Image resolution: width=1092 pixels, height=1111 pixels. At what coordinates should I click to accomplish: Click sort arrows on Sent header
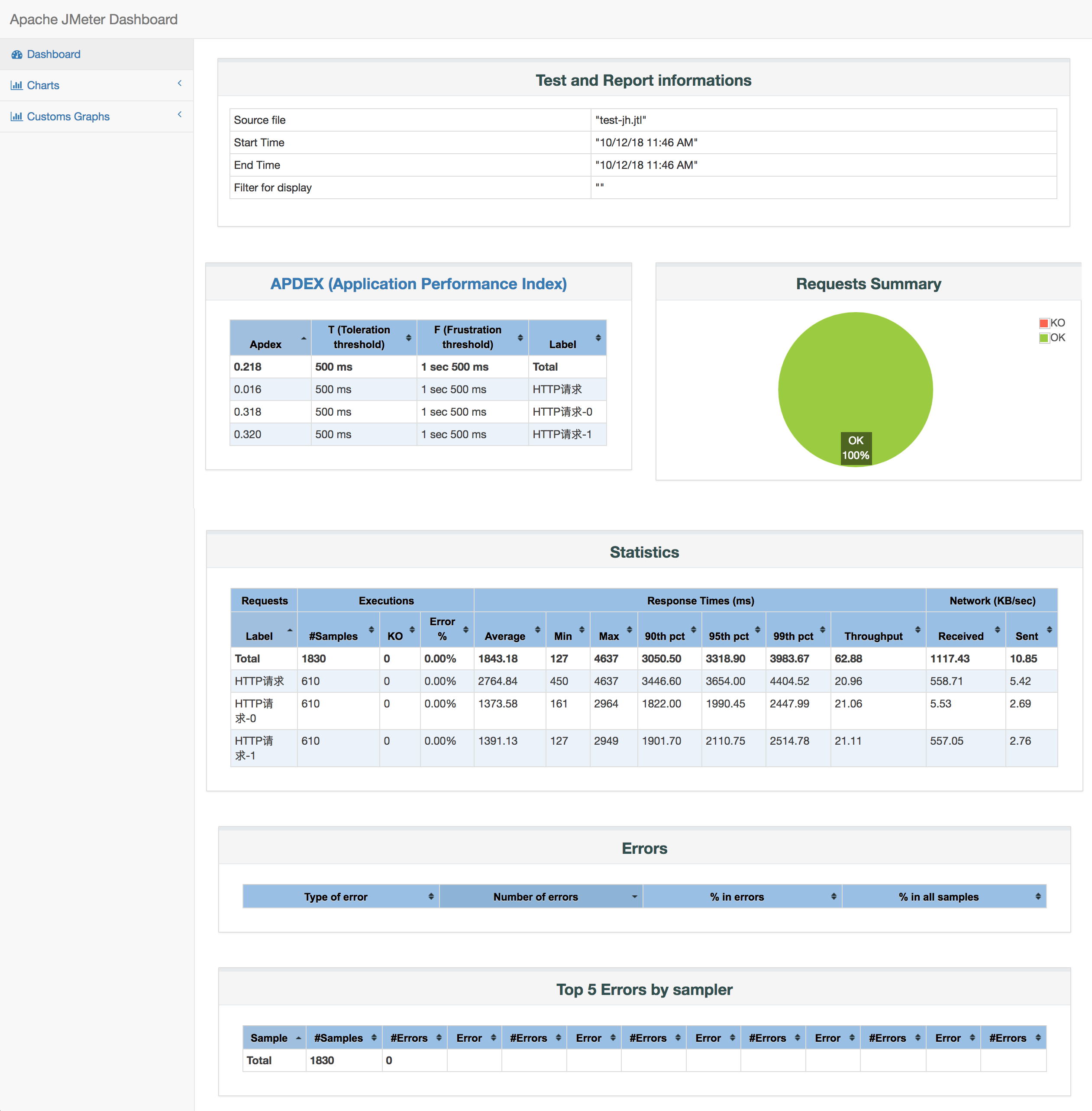(1050, 630)
